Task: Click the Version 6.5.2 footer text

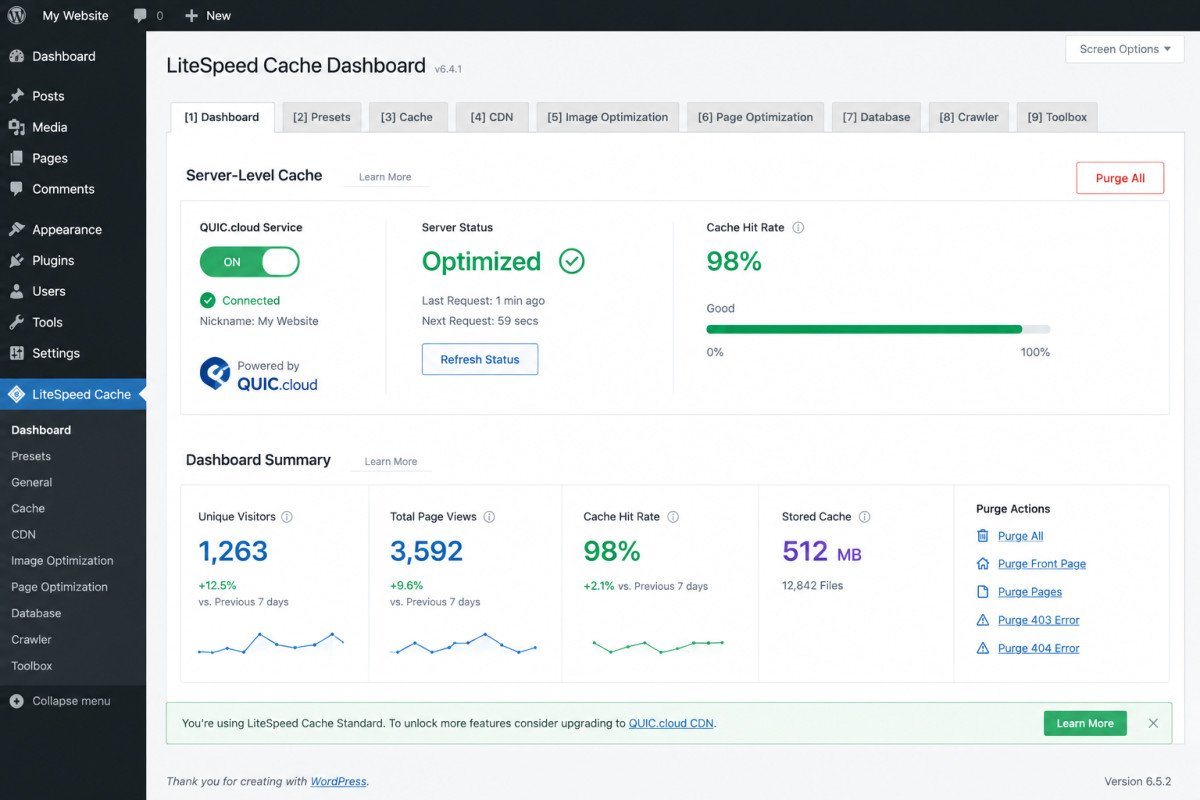Action: coord(1137,781)
